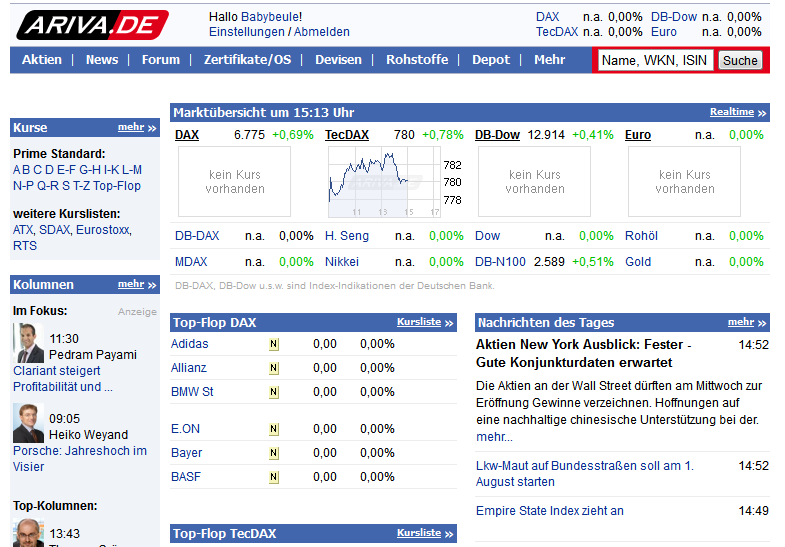Click the N news icon next to E.ON
Viewport: 785px width, 547px height.
click(x=273, y=429)
